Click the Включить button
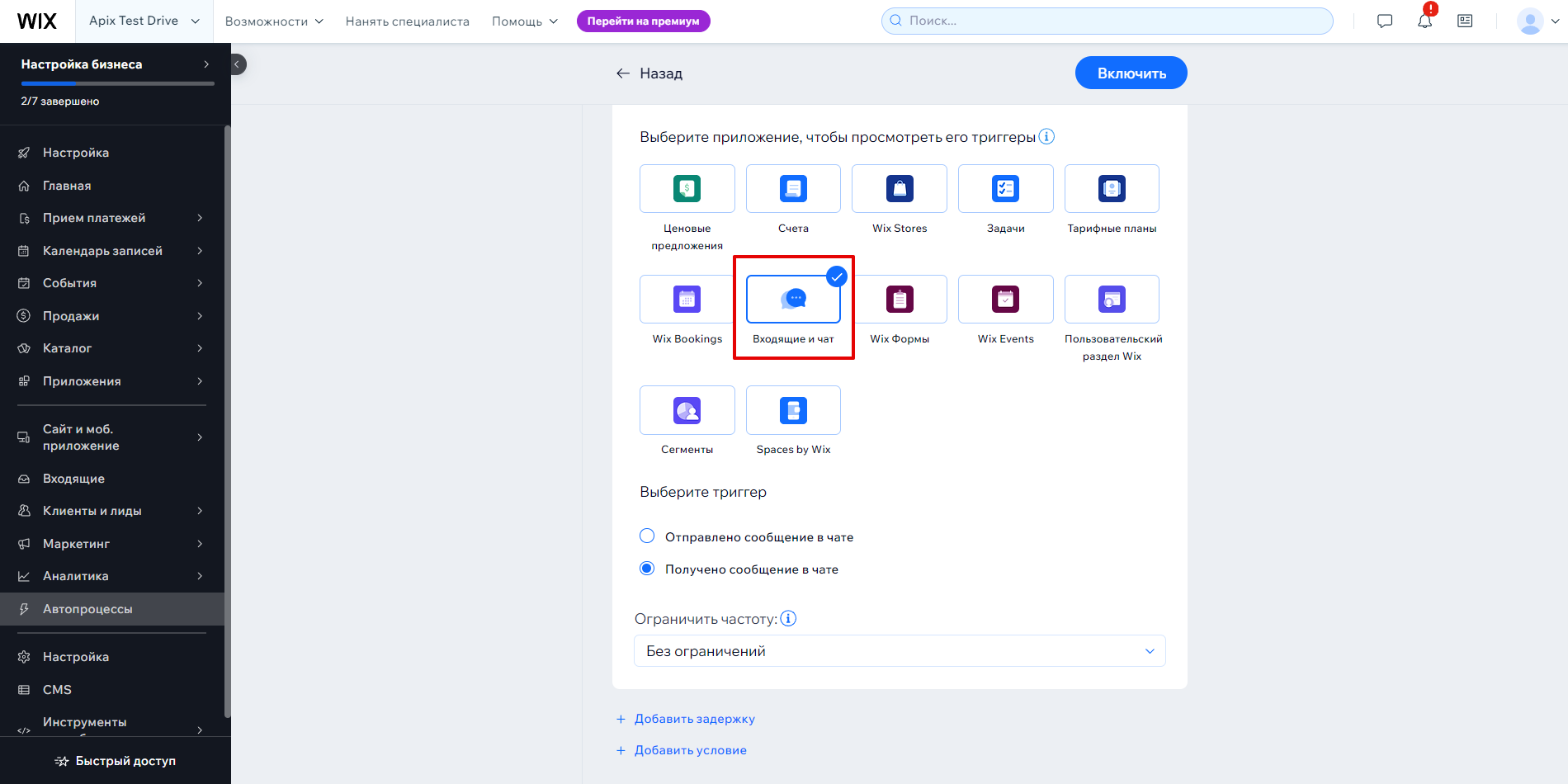The width and height of the screenshot is (1568, 784). (1131, 73)
